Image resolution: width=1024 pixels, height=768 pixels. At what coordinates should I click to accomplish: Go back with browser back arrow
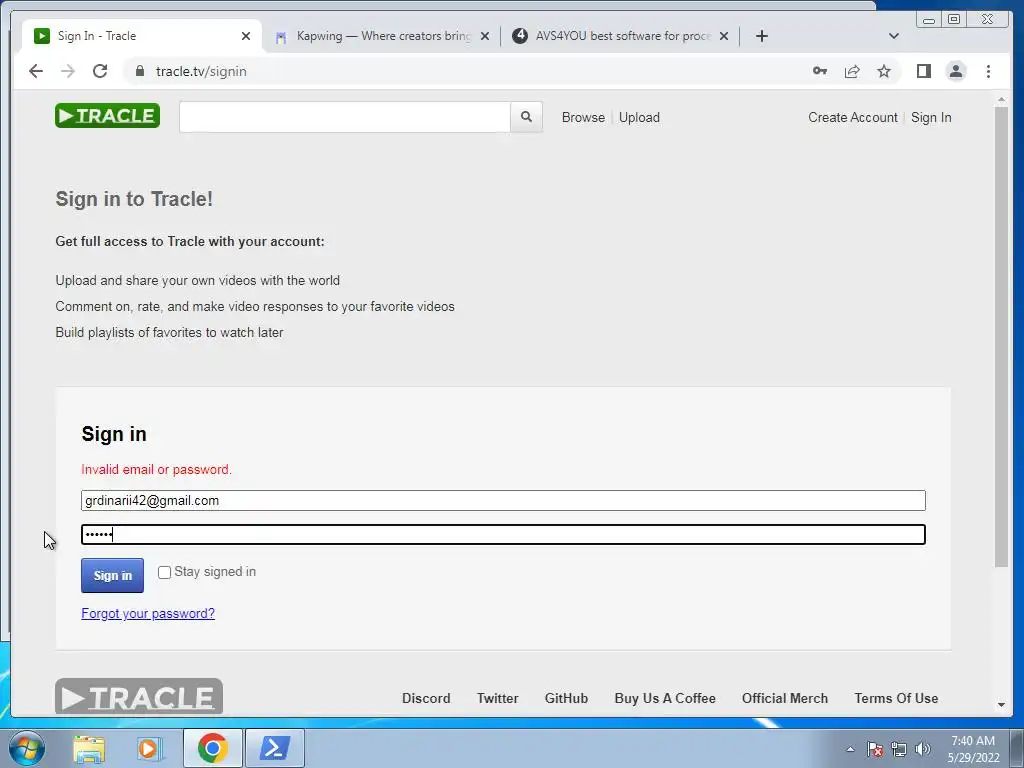36,71
